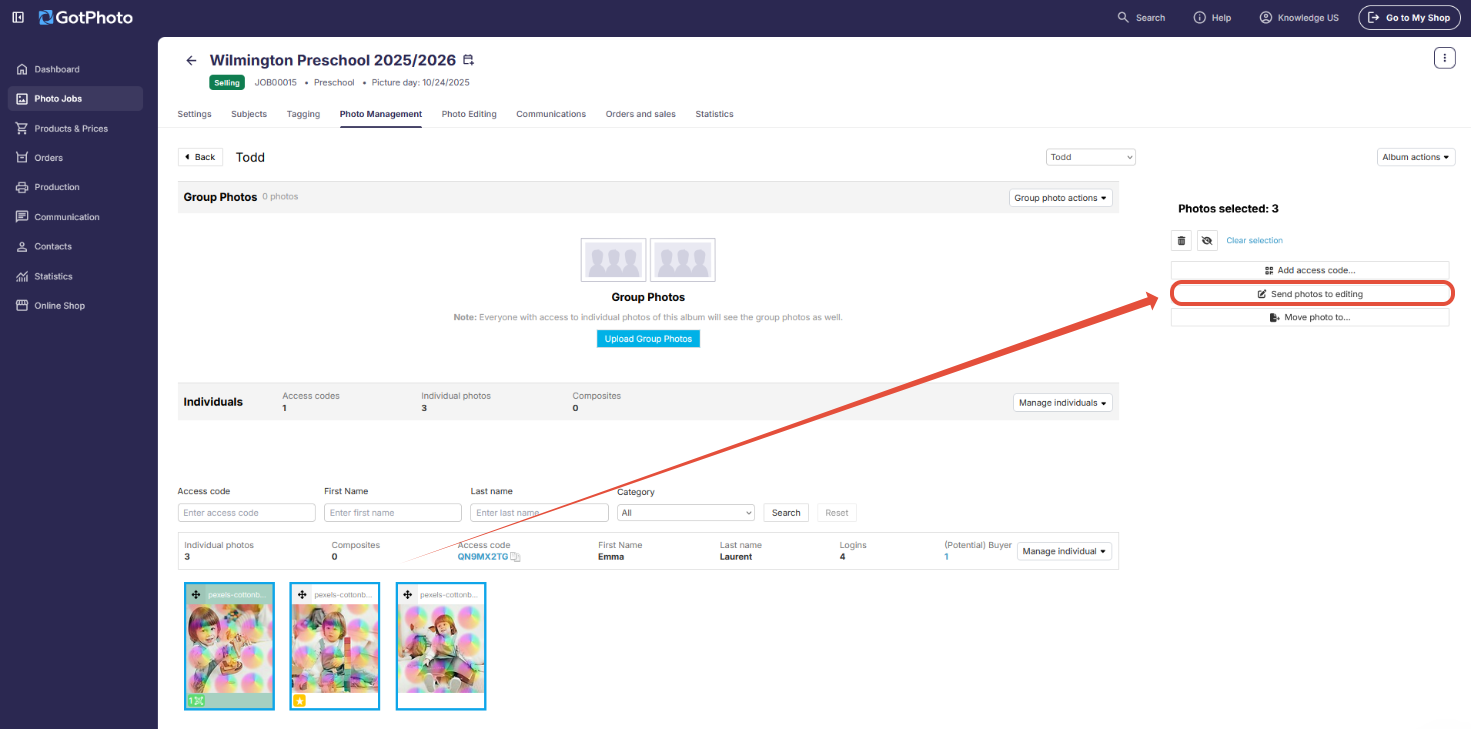Click the GotPhoto logo

86,17
